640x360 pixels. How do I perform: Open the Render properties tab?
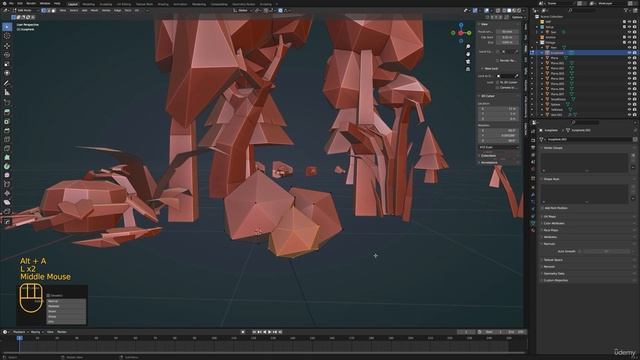533,140
